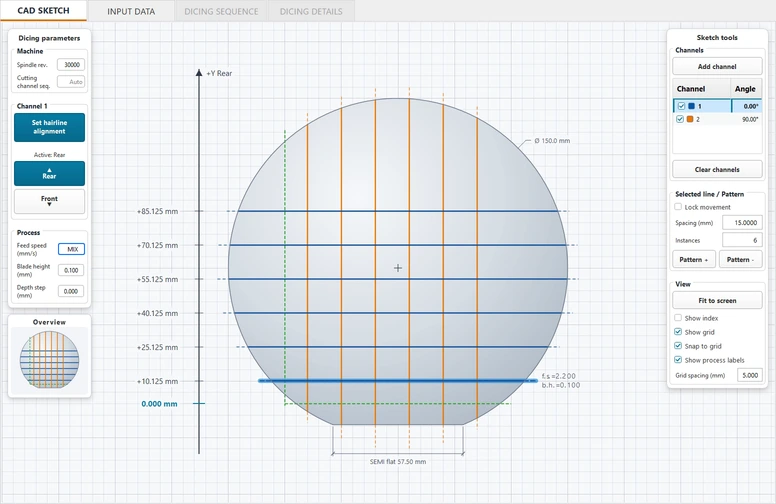Click the +25.125 mm axis label

[x=157, y=347]
